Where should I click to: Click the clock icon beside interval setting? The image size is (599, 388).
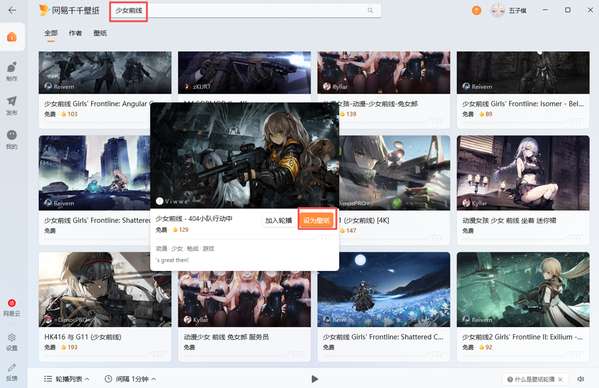(x=108, y=379)
